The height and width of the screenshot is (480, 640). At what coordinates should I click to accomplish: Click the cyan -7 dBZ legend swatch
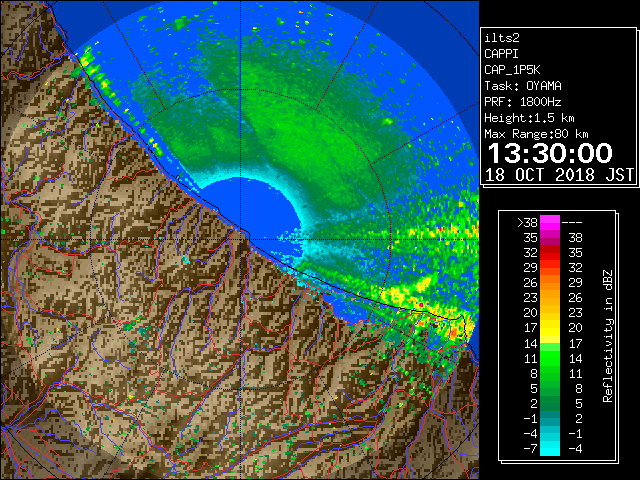pyautogui.click(x=550, y=448)
